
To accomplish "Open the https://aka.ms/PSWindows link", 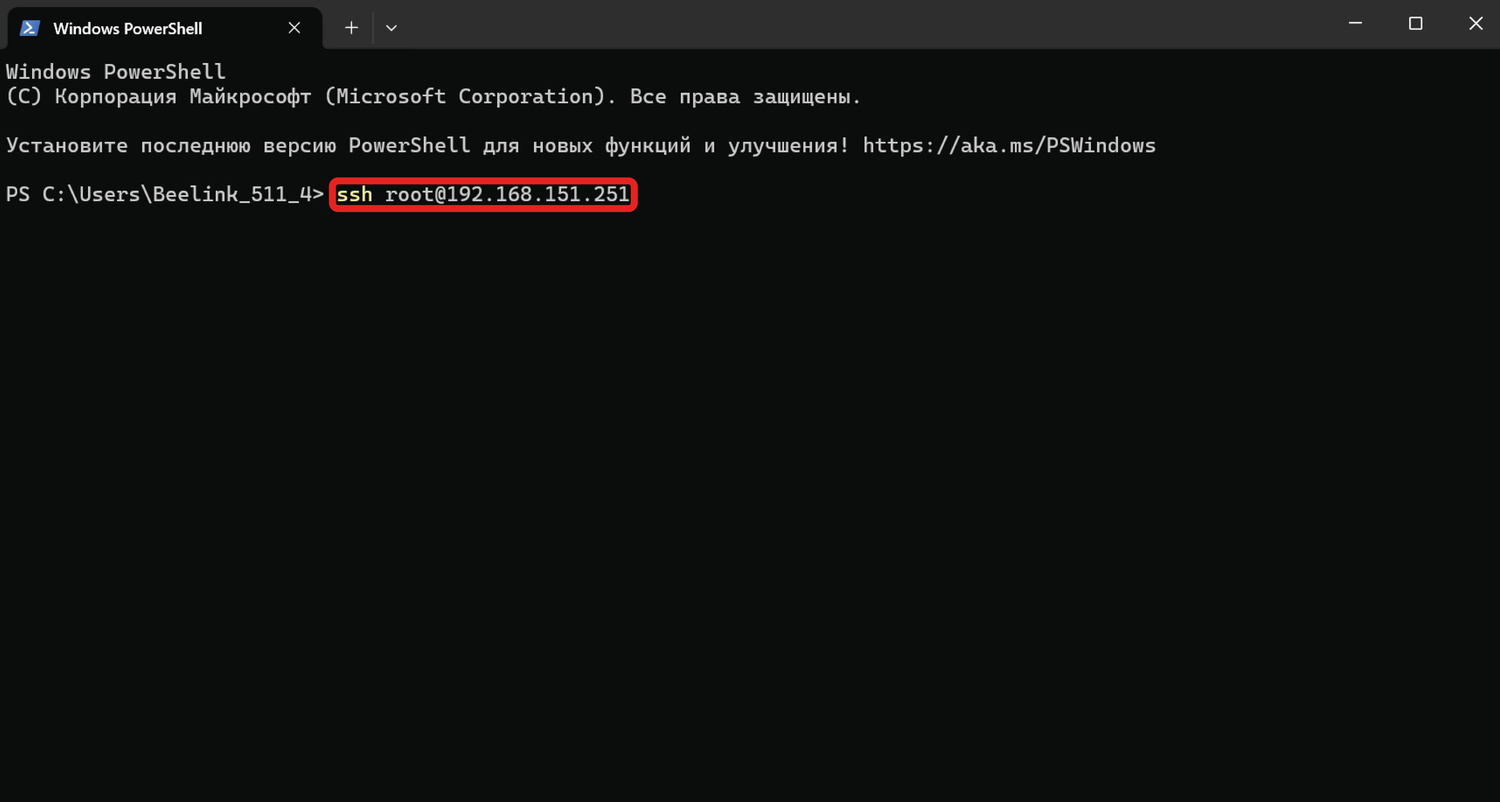I will tap(1008, 145).
